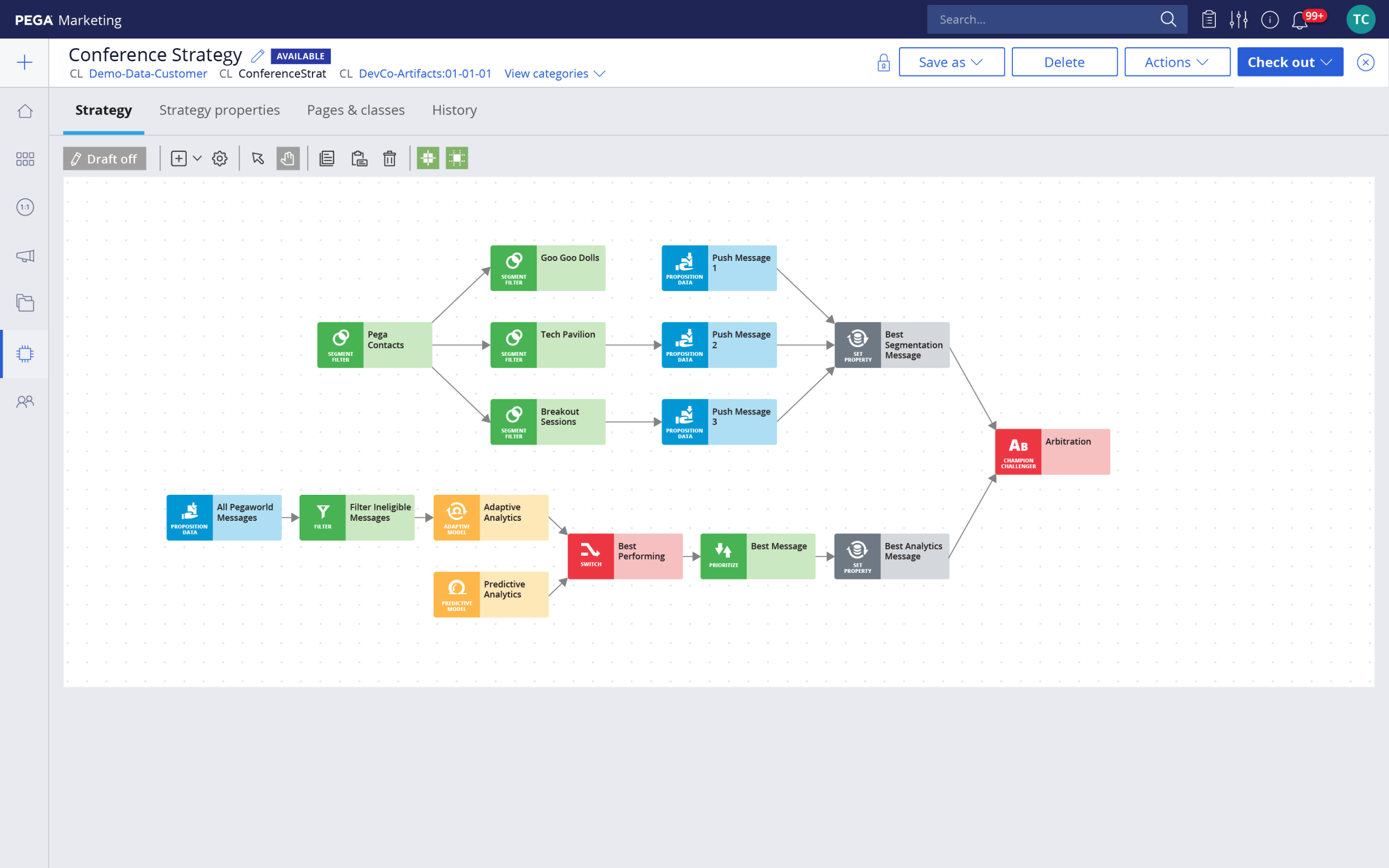The height and width of the screenshot is (868, 1389).
Task: Click the Segment Filter icon on Pega Contacts node
Action: [x=340, y=344]
